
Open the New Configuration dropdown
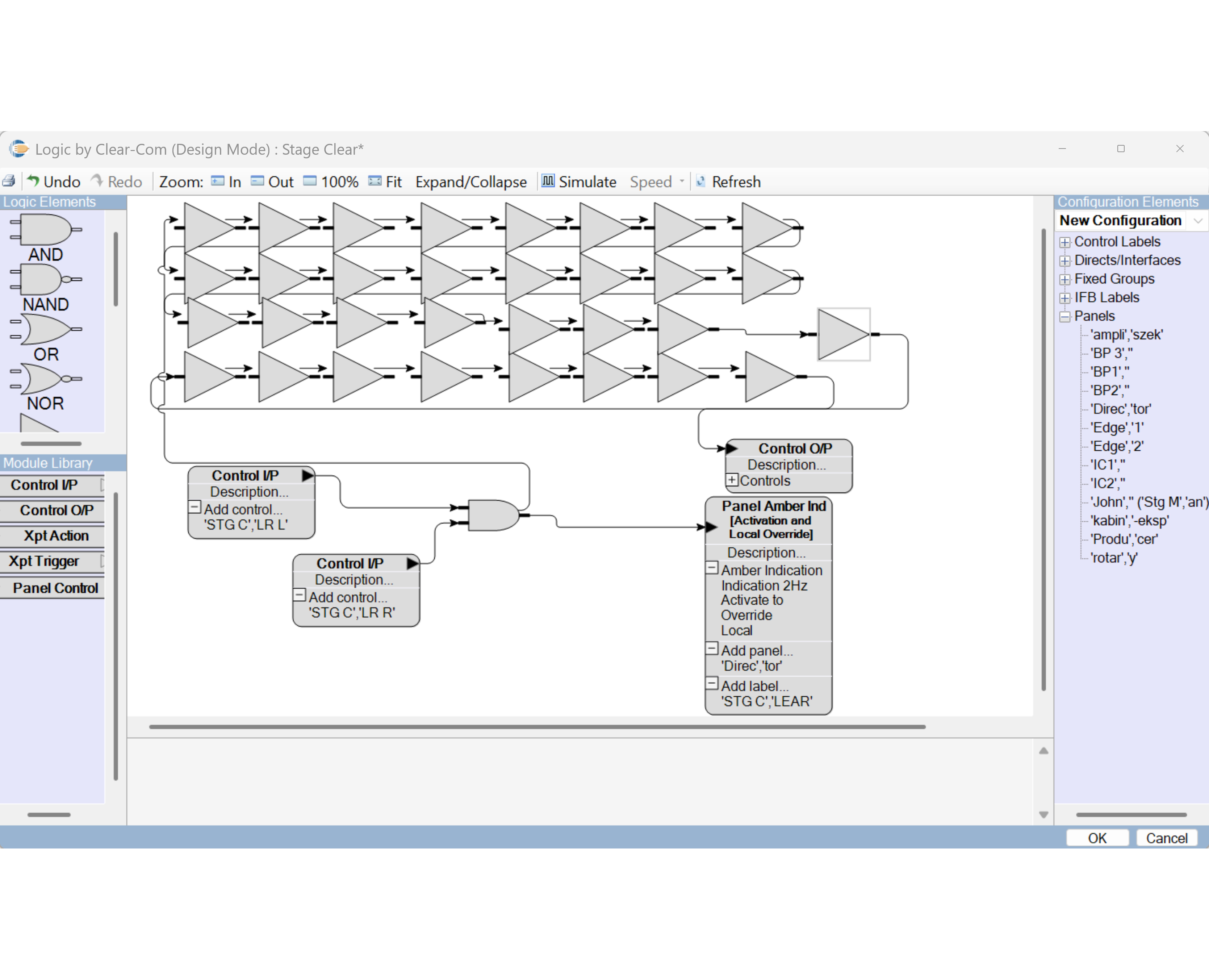coord(1198,221)
